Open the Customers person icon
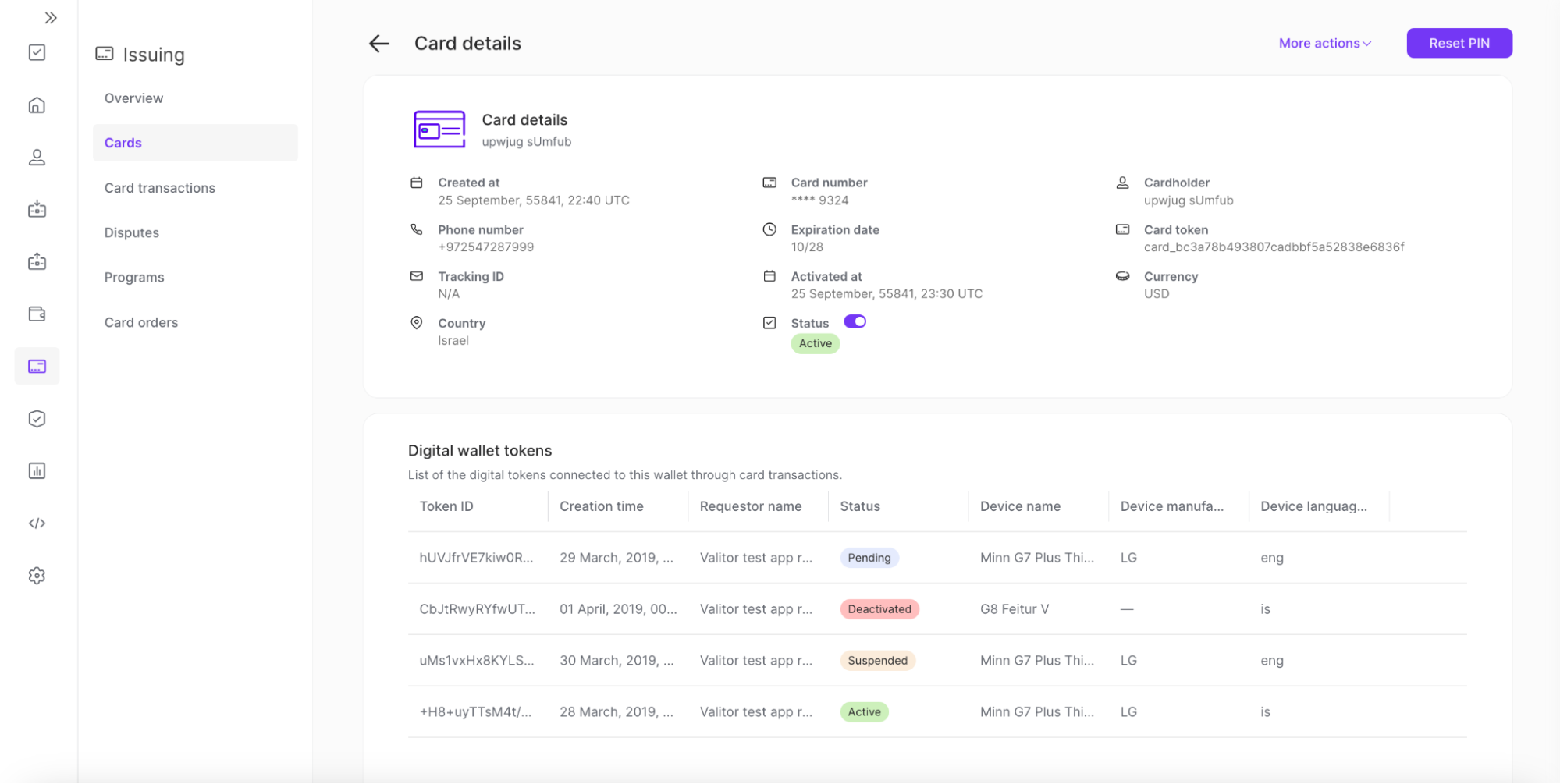Screen dimensions: 1560x784 [x=37, y=157]
